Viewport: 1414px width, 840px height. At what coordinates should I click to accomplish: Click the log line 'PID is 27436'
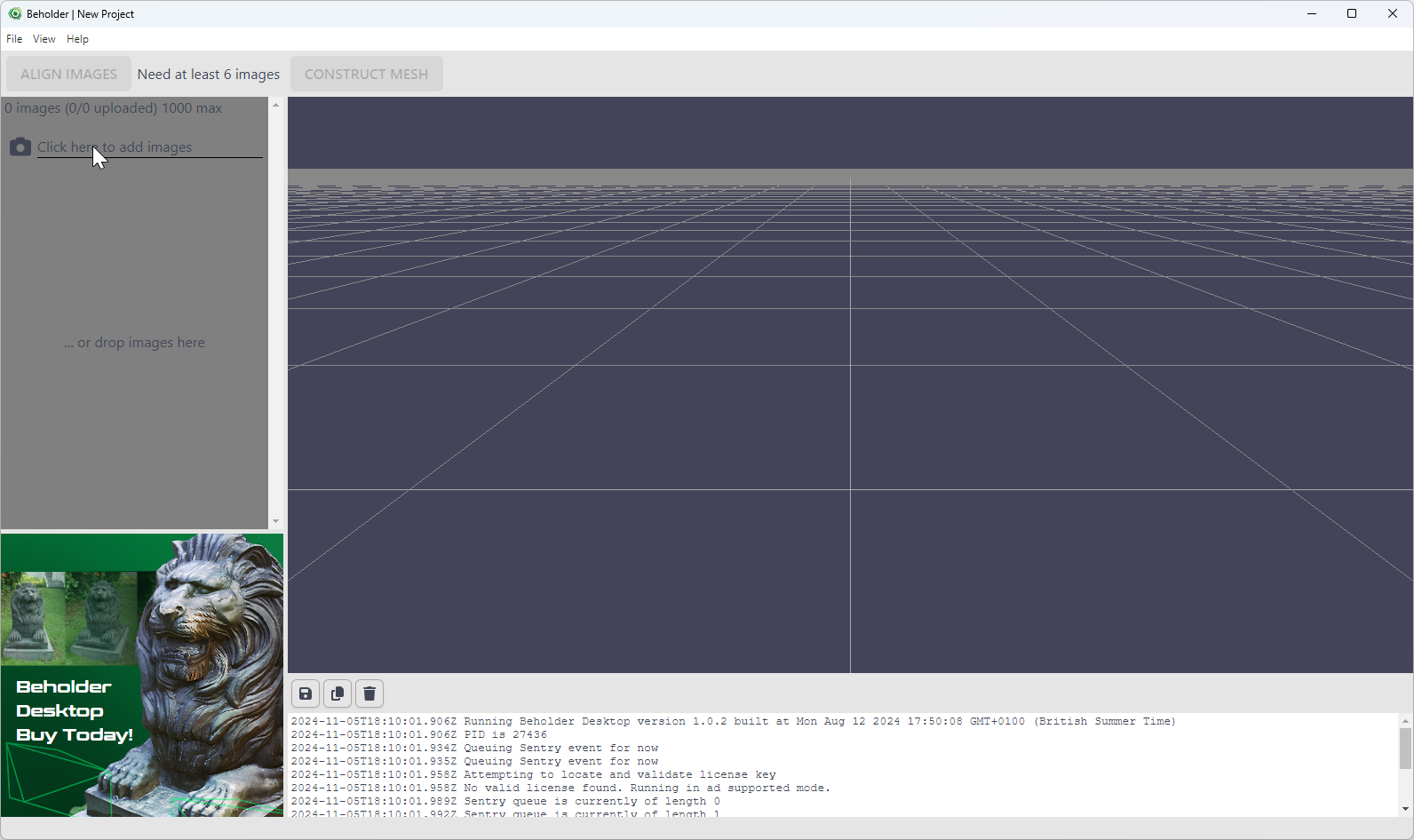[419, 735]
